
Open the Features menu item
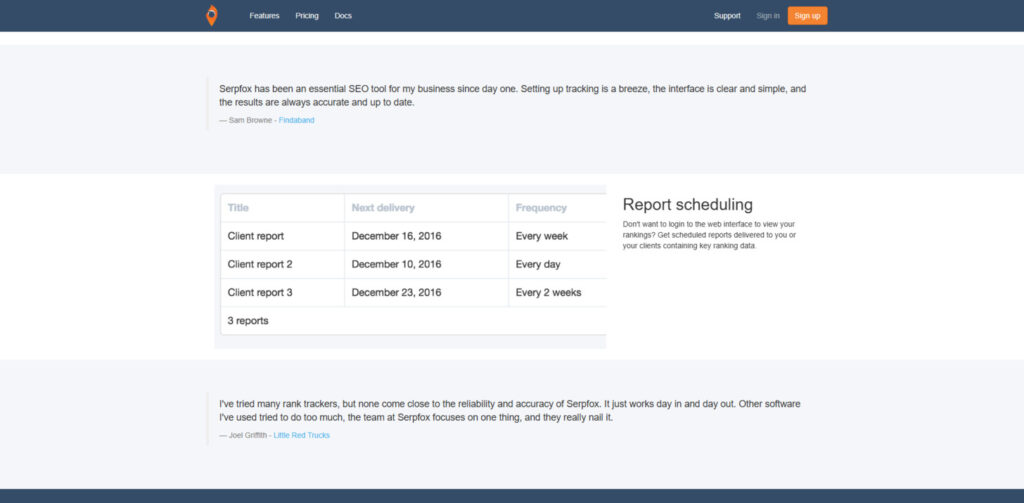(264, 16)
